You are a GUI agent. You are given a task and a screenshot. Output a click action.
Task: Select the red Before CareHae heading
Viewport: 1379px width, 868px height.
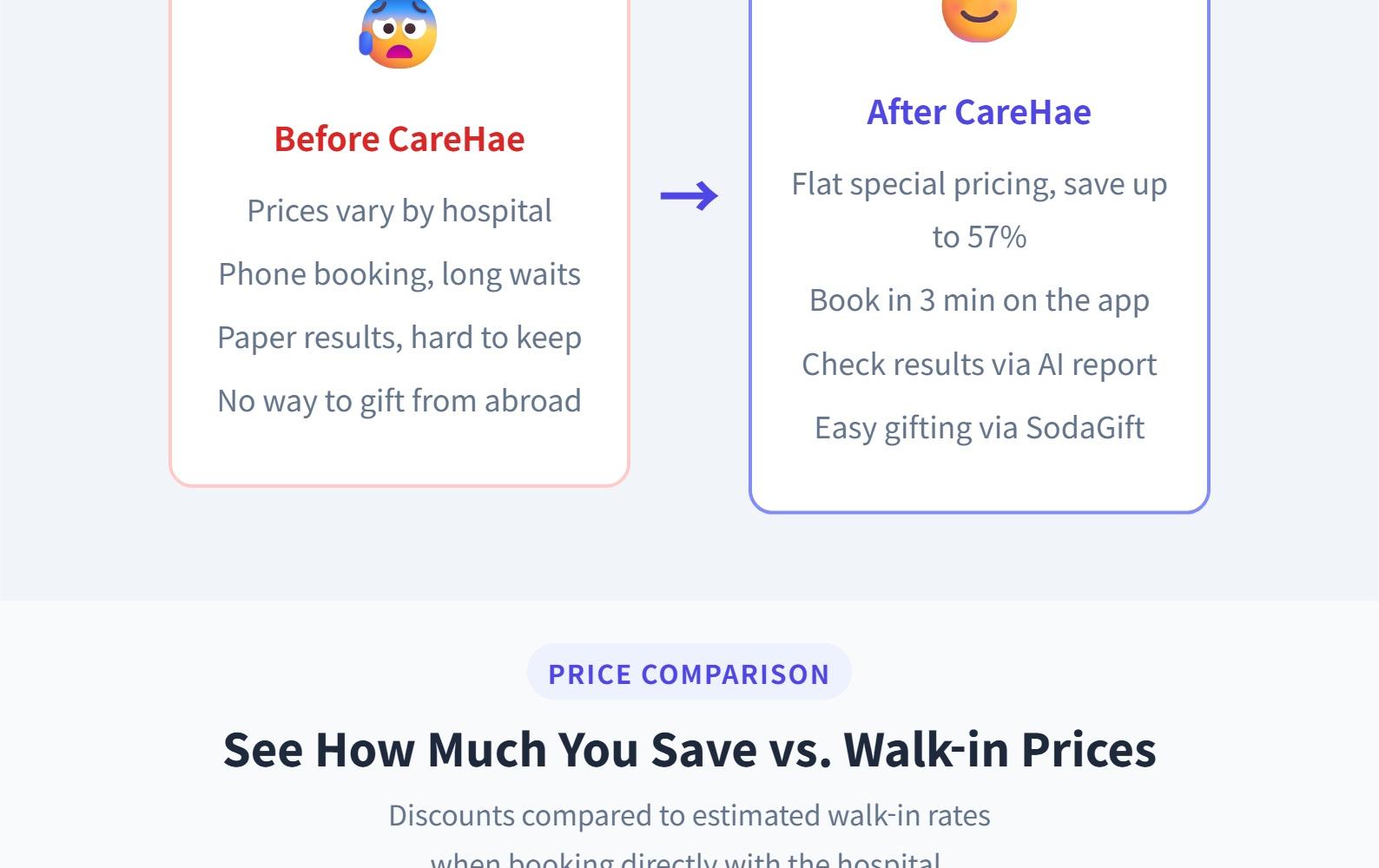pyautogui.click(x=399, y=139)
